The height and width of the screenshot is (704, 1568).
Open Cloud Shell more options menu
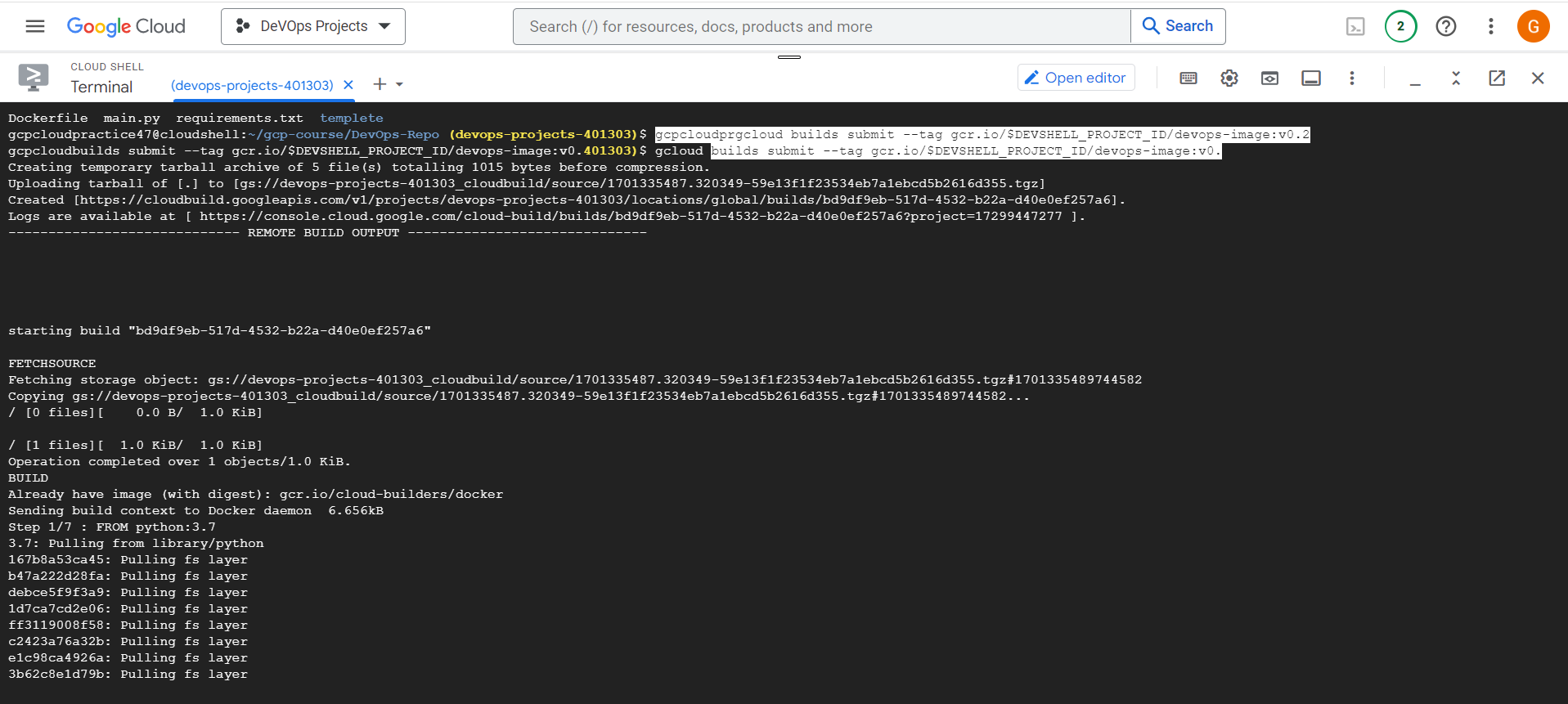pos(1351,78)
